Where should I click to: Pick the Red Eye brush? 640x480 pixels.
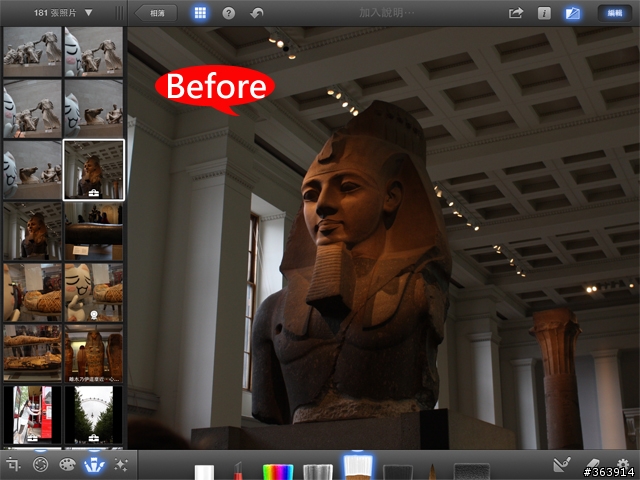pos(238,471)
